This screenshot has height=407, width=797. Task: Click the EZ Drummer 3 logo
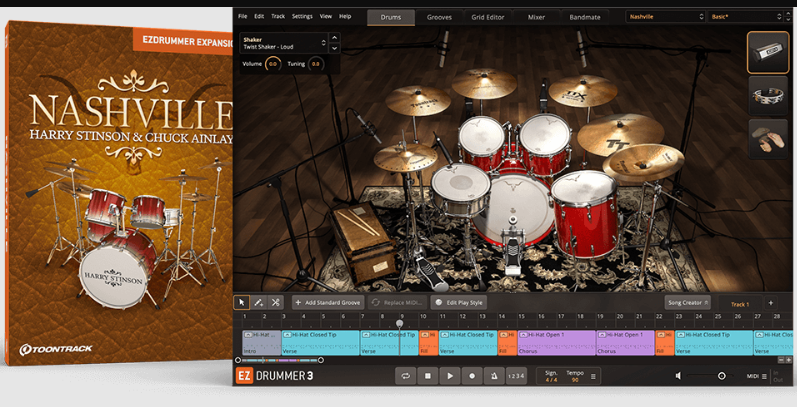coord(274,376)
